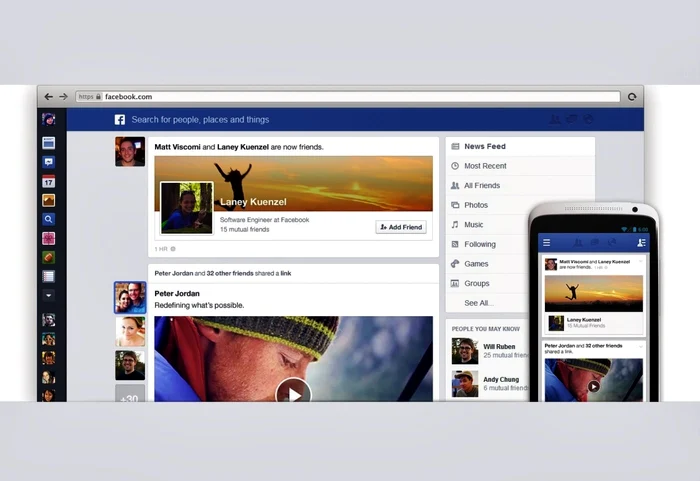This screenshot has width=700, height=481.
Task: Open the football game icon in the left sidebar
Action: point(49,257)
